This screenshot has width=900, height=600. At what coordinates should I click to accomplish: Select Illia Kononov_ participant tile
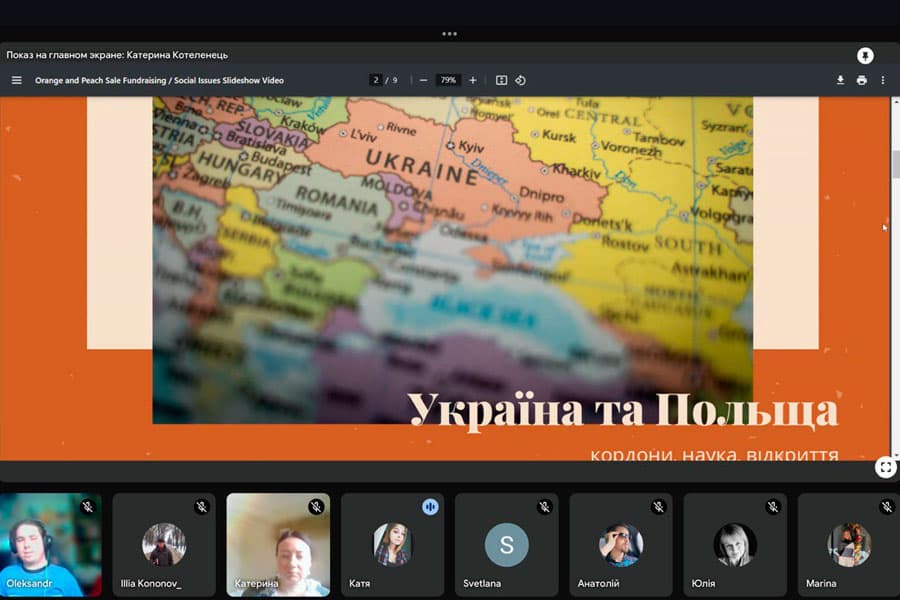(x=164, y=545)
